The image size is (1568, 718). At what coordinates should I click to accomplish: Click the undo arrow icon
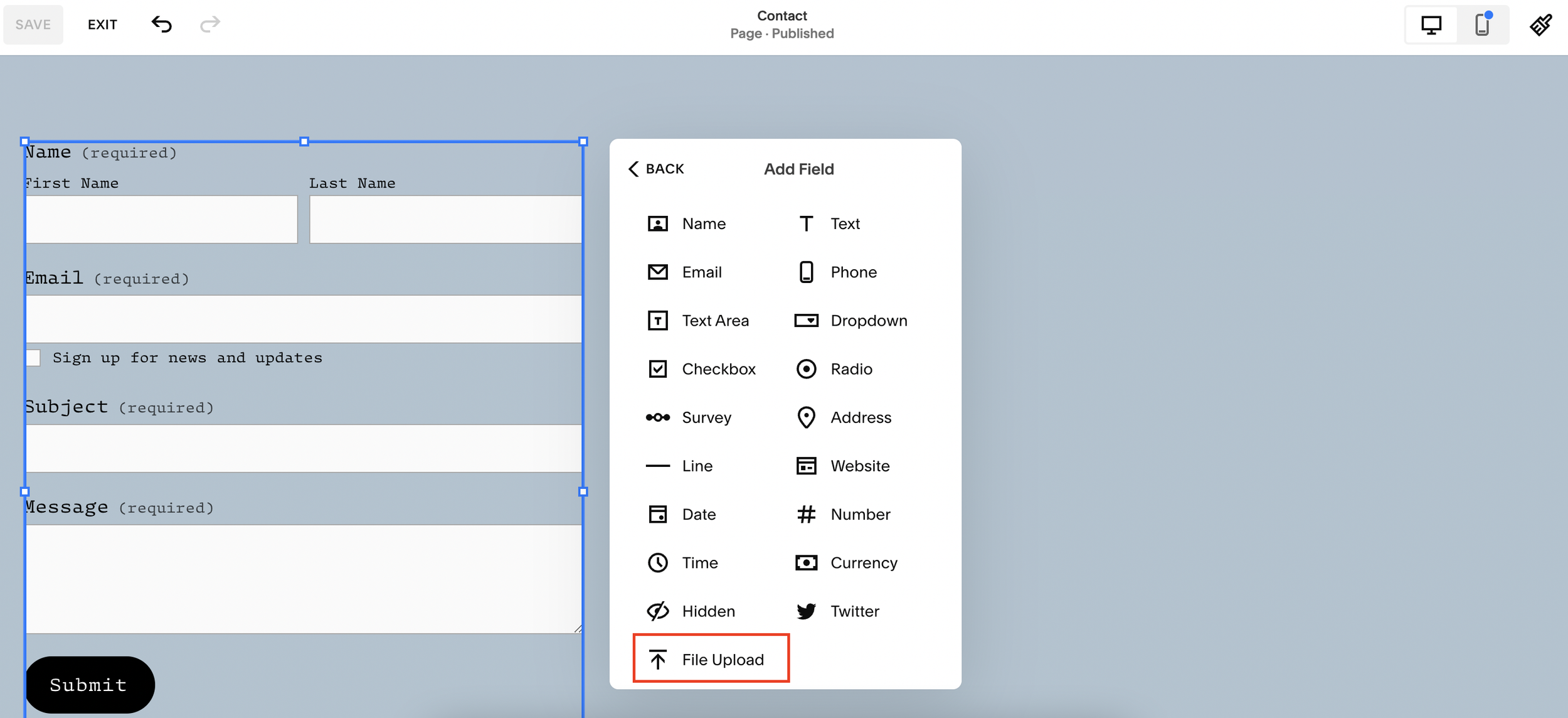(x=161, y=24)
